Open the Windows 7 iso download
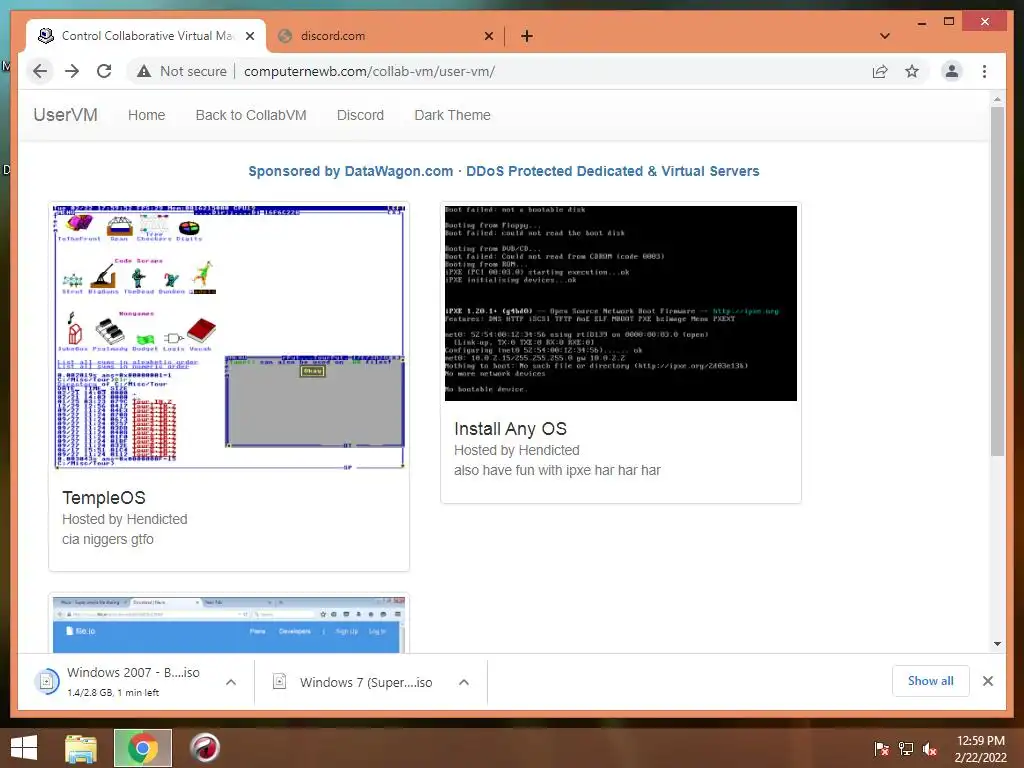Screen dimensions: 1024x768 pos(366,682)
